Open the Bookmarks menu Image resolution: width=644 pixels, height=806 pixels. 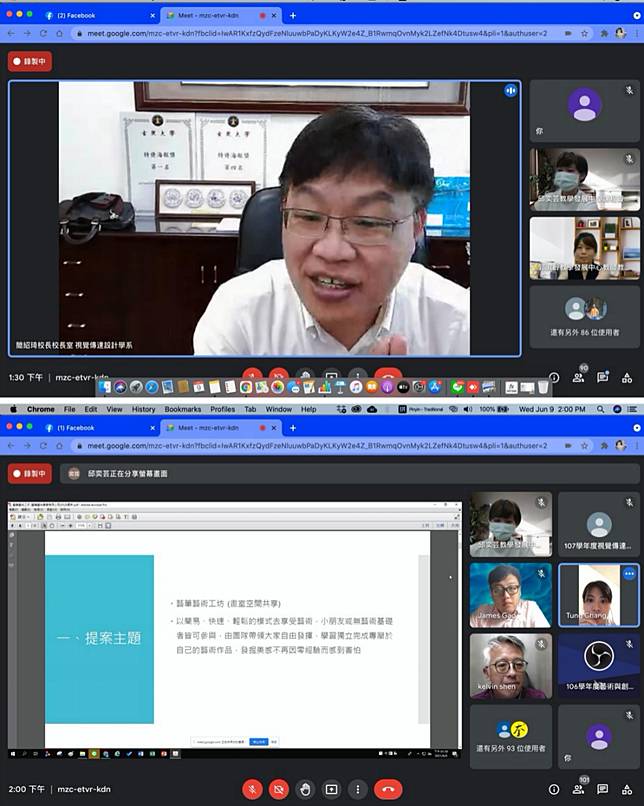coord(183,409)
